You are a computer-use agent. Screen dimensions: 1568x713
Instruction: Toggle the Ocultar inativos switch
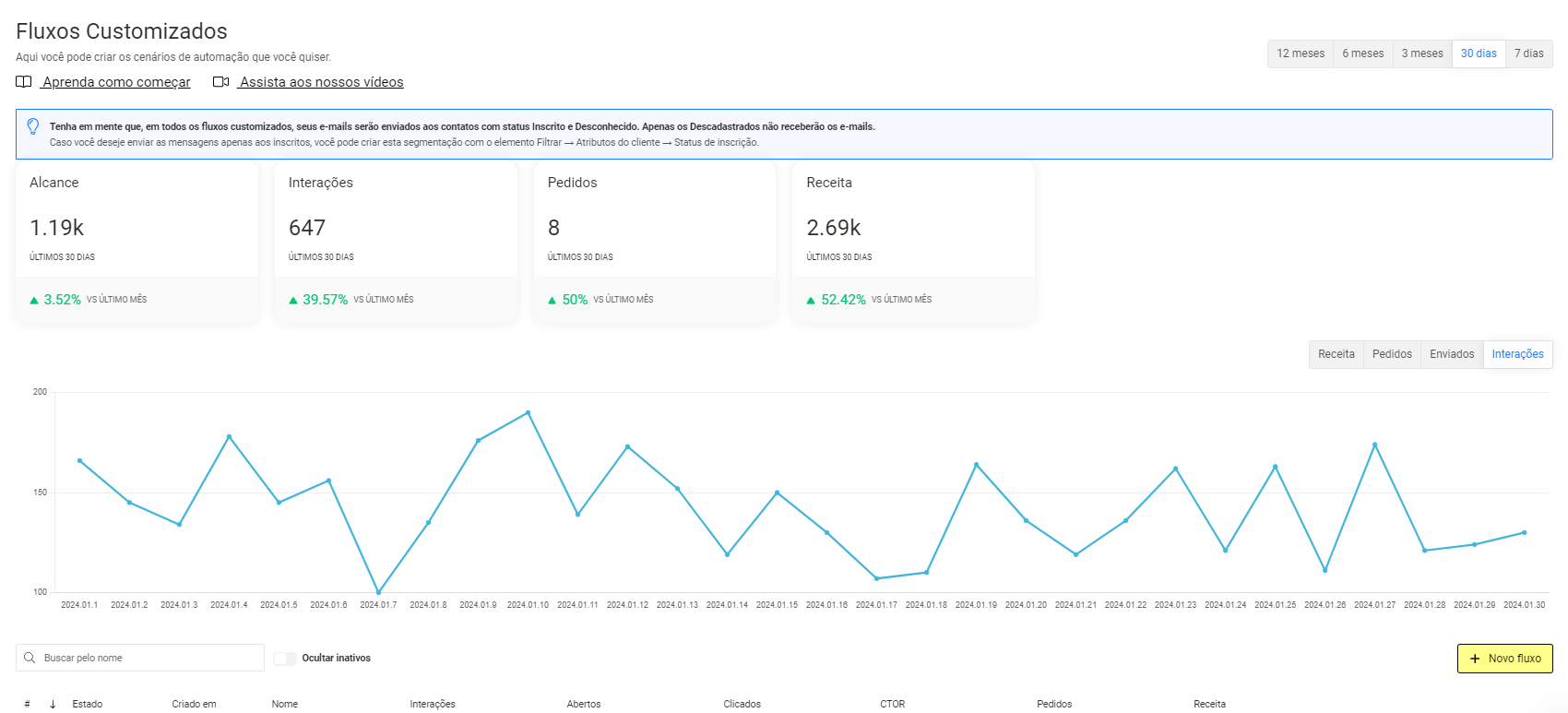click(285, 658)
